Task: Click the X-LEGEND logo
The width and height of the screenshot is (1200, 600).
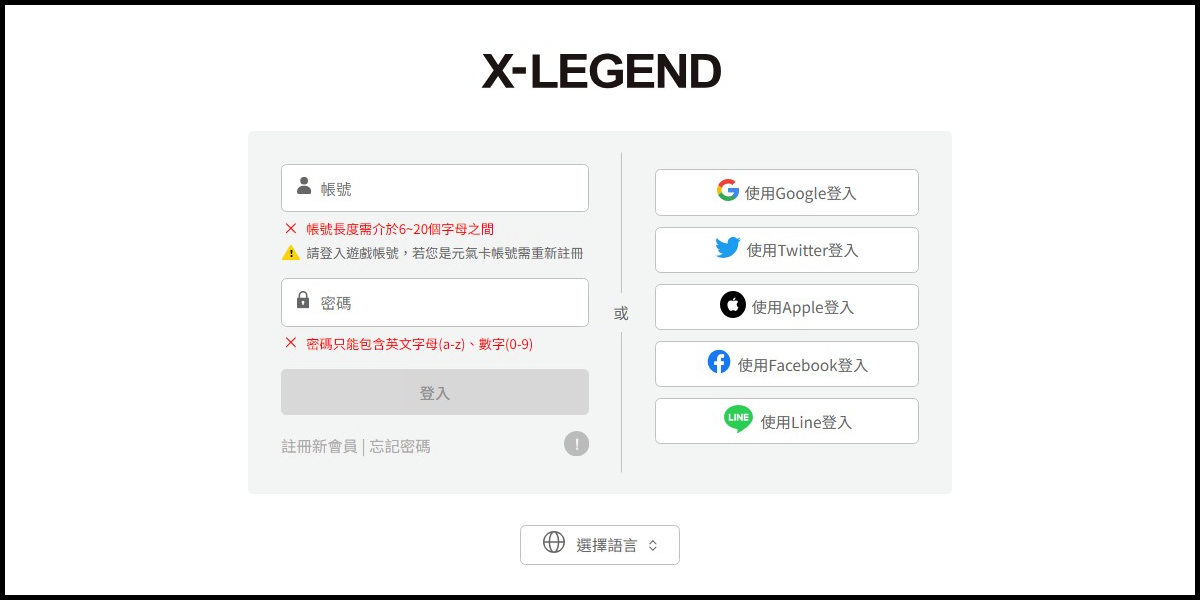Action: [601, 71]
